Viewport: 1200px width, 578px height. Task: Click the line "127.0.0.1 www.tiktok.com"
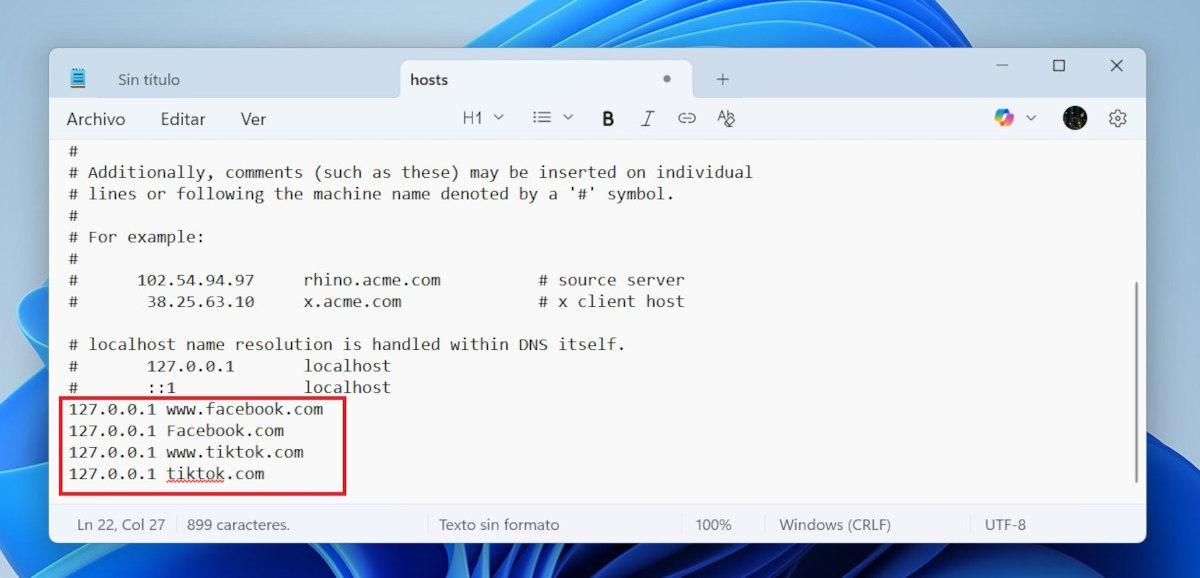pyautogui.click(x=186, y=452)
